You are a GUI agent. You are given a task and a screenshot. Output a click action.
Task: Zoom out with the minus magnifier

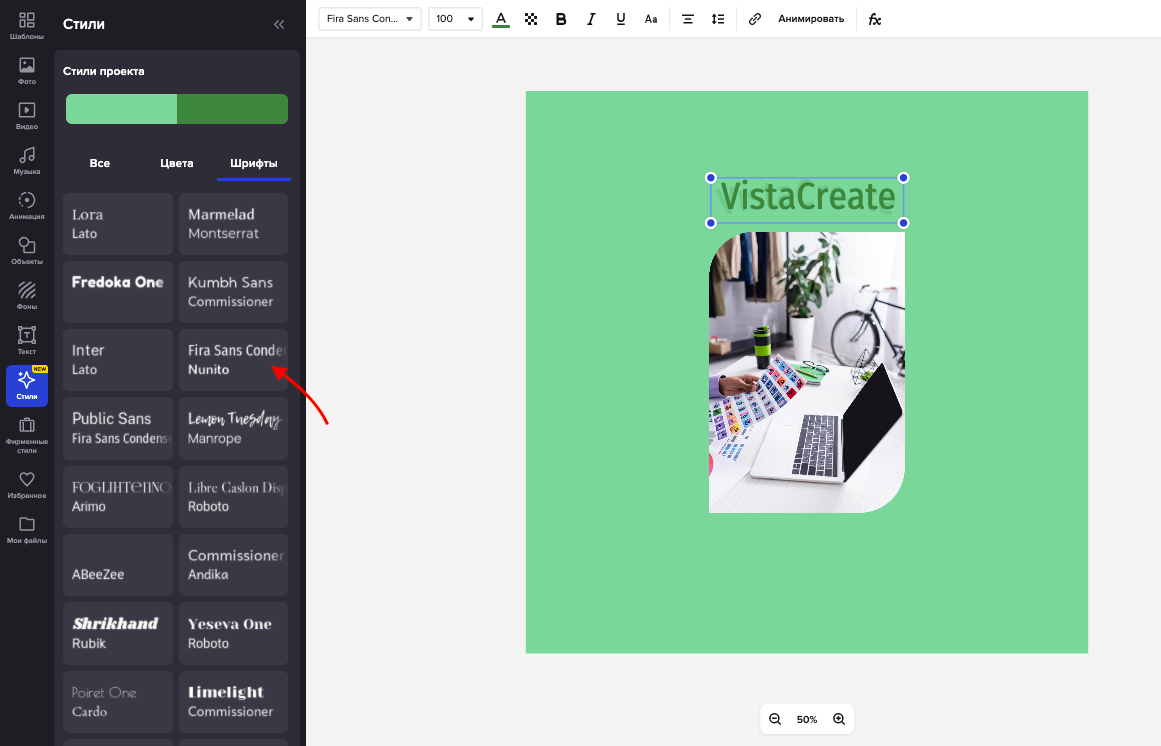click(x=775, y=719)
